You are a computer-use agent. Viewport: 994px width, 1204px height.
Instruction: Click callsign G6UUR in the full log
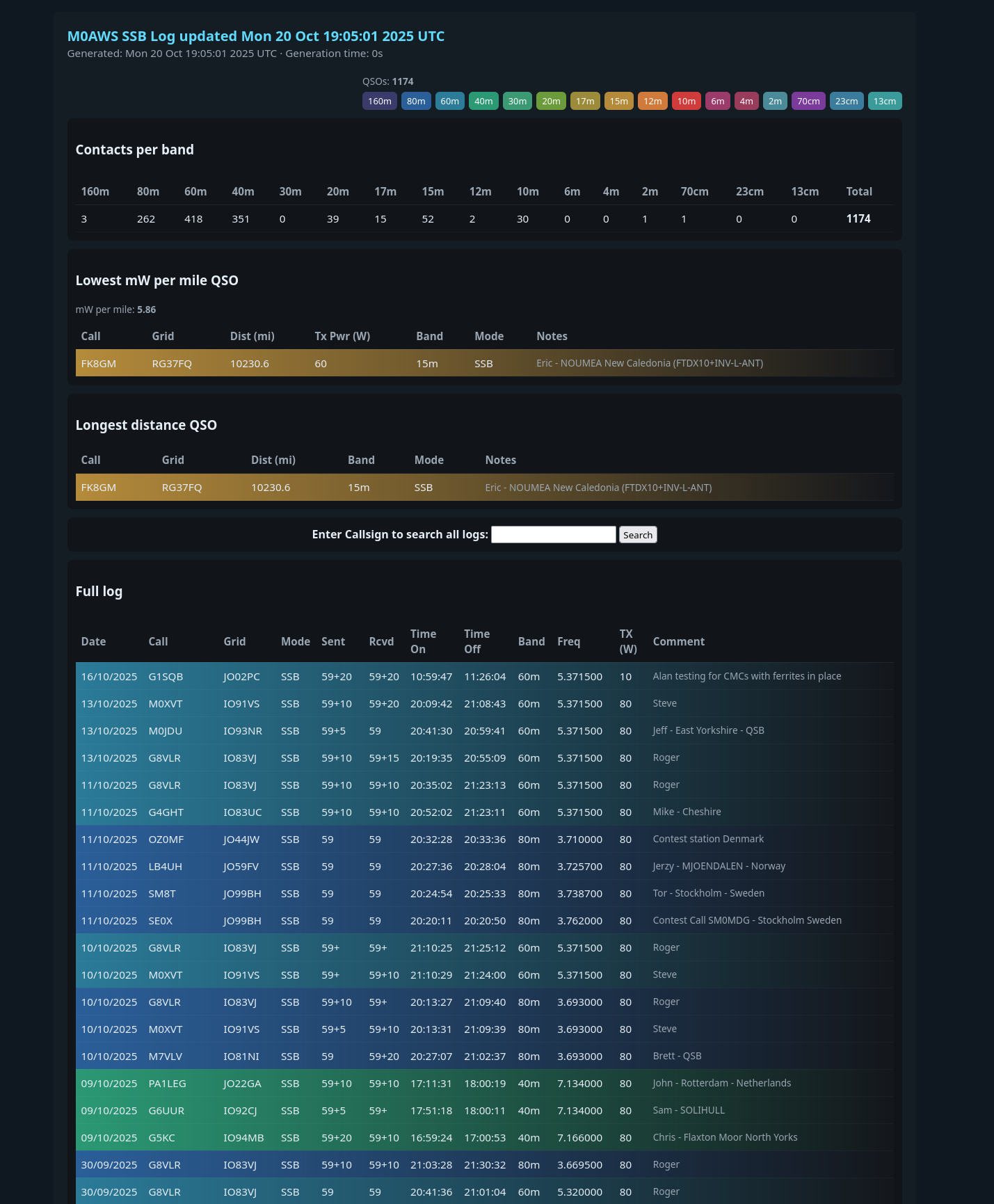click(x=166, y=1110)
